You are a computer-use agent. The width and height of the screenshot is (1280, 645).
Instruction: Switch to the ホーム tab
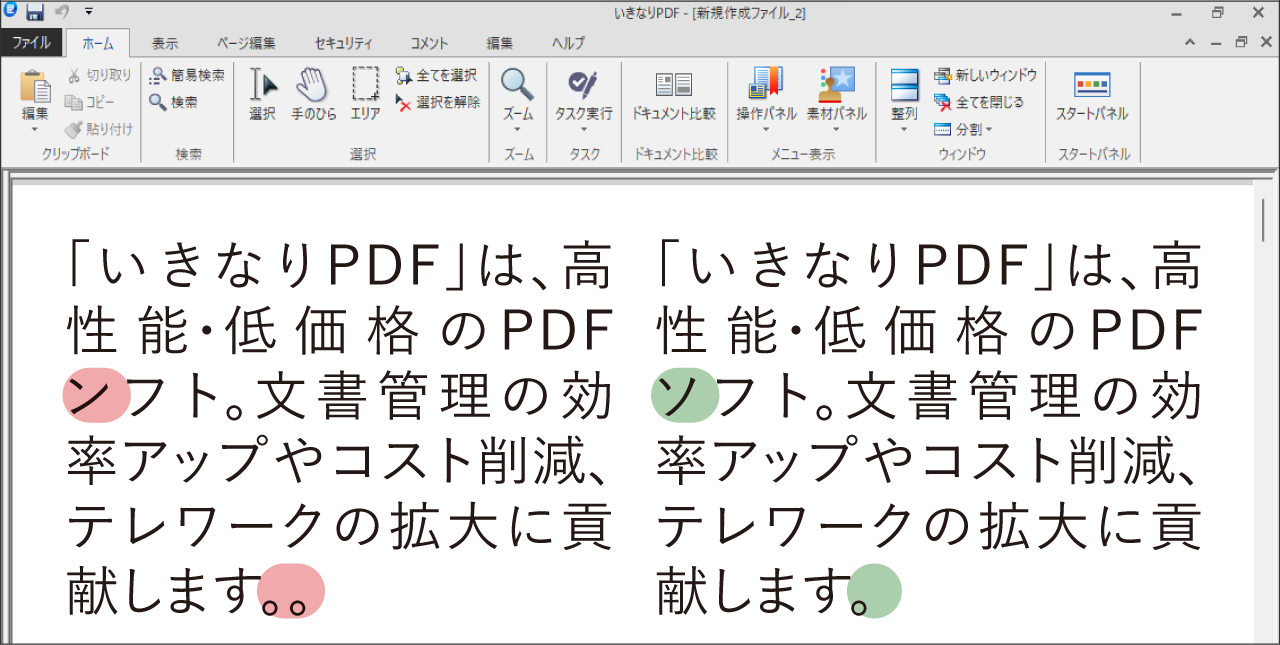(98, 43)
